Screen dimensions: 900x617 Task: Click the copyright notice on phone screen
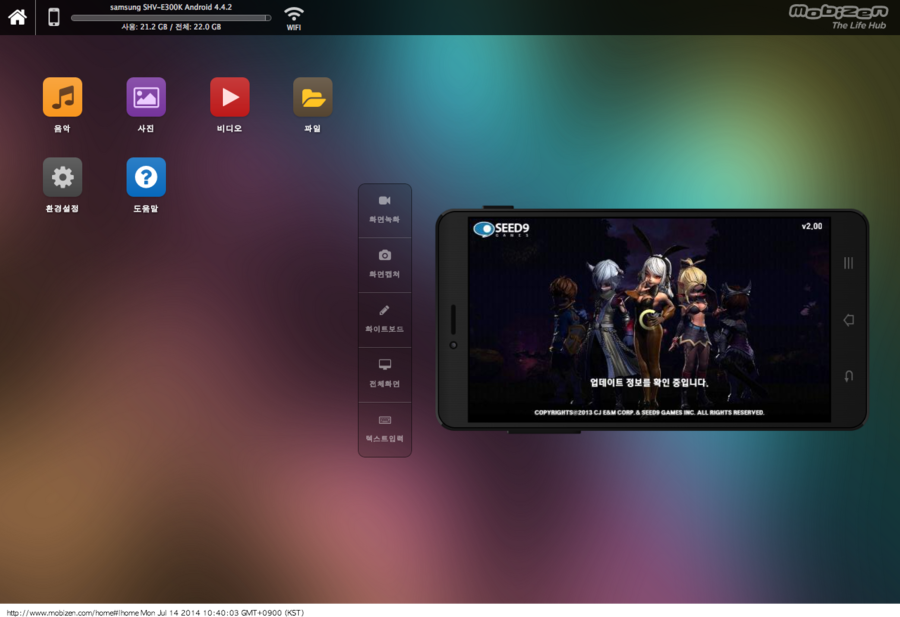coord(649,412)
